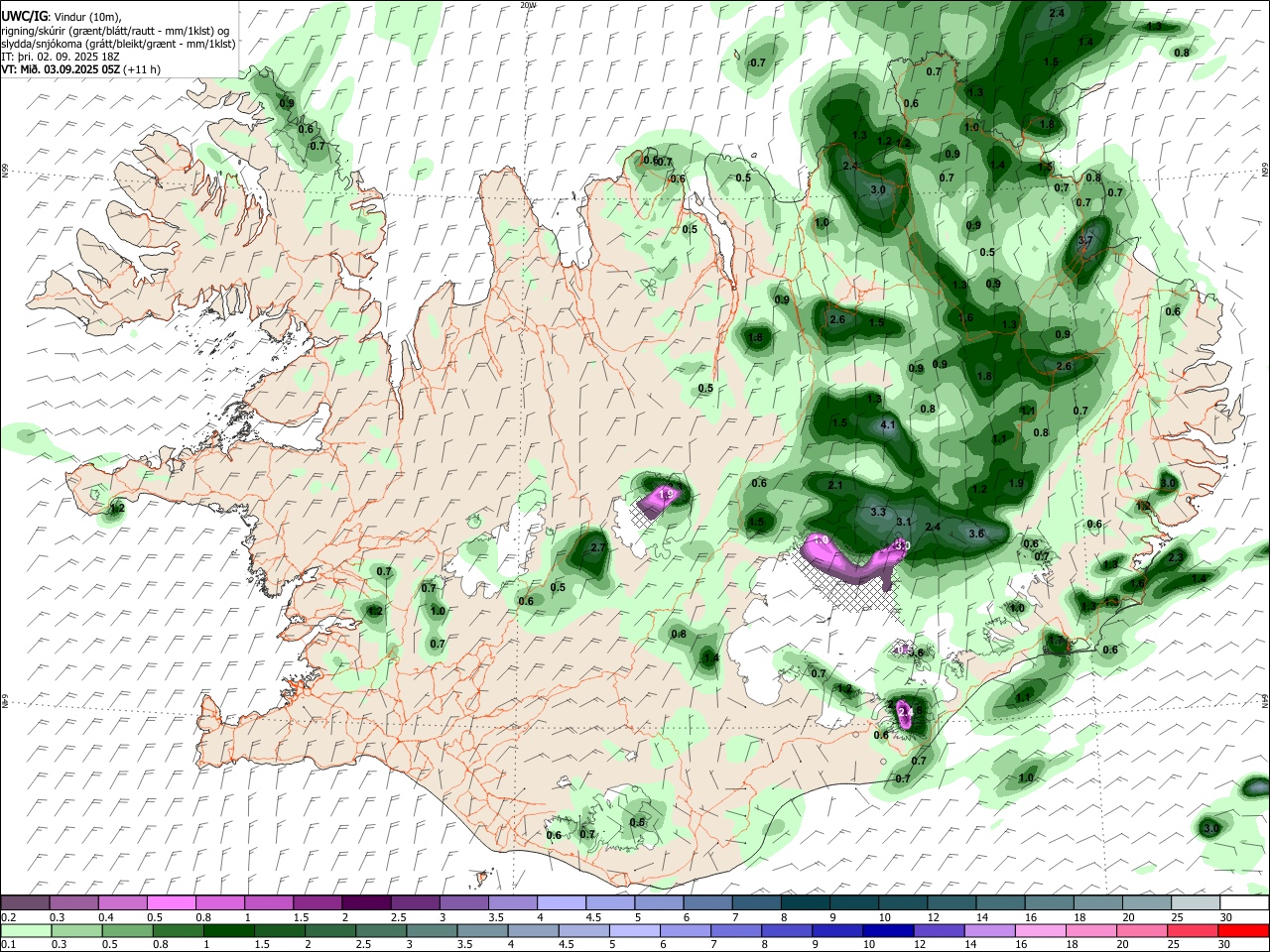Select the 'IT: þri. 02. 09. 2025 18Z' line

(61, 56)
